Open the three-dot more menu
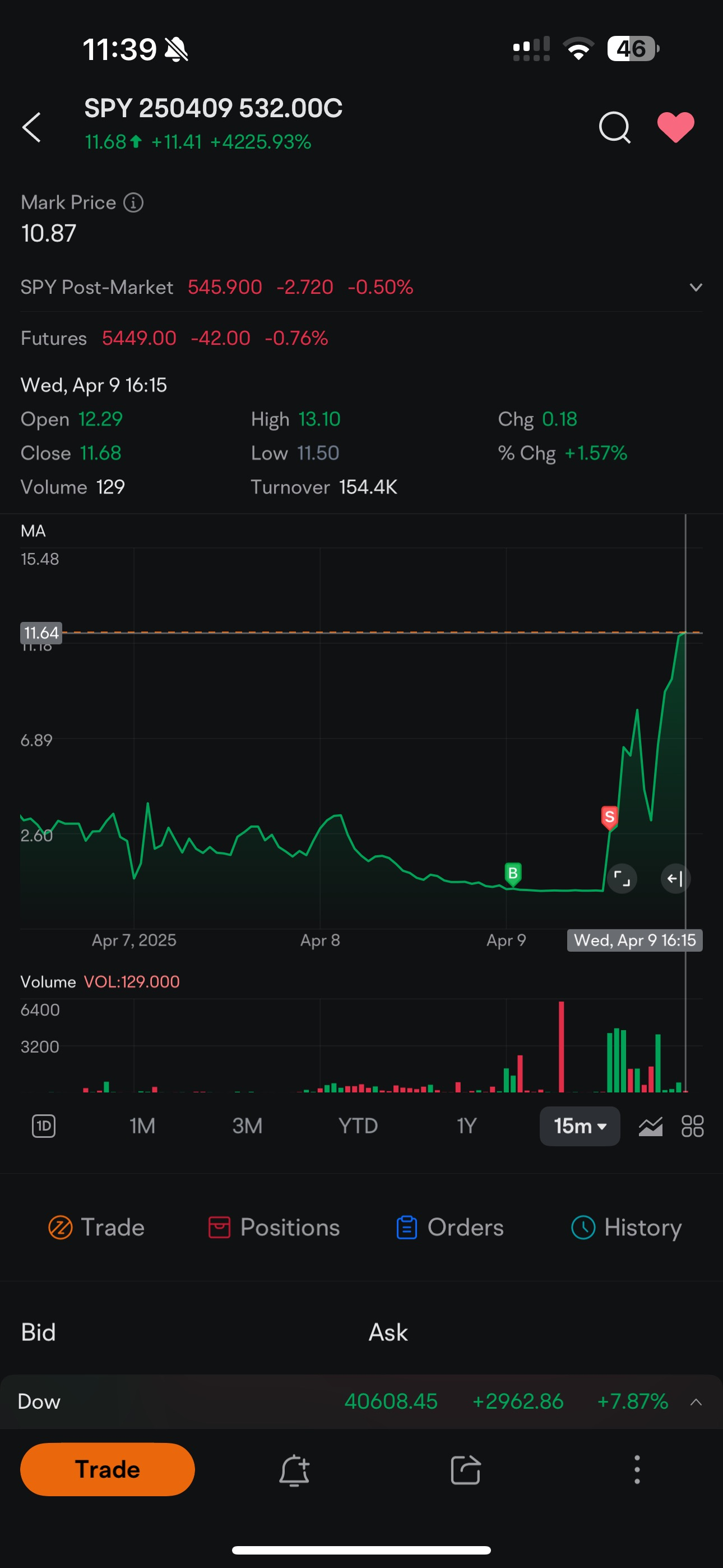 (637, 1470)
